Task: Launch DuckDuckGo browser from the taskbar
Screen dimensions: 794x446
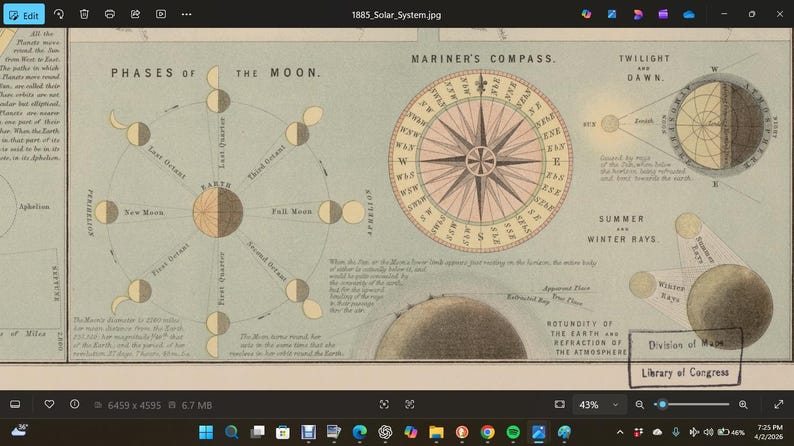Action: (462, 432)
